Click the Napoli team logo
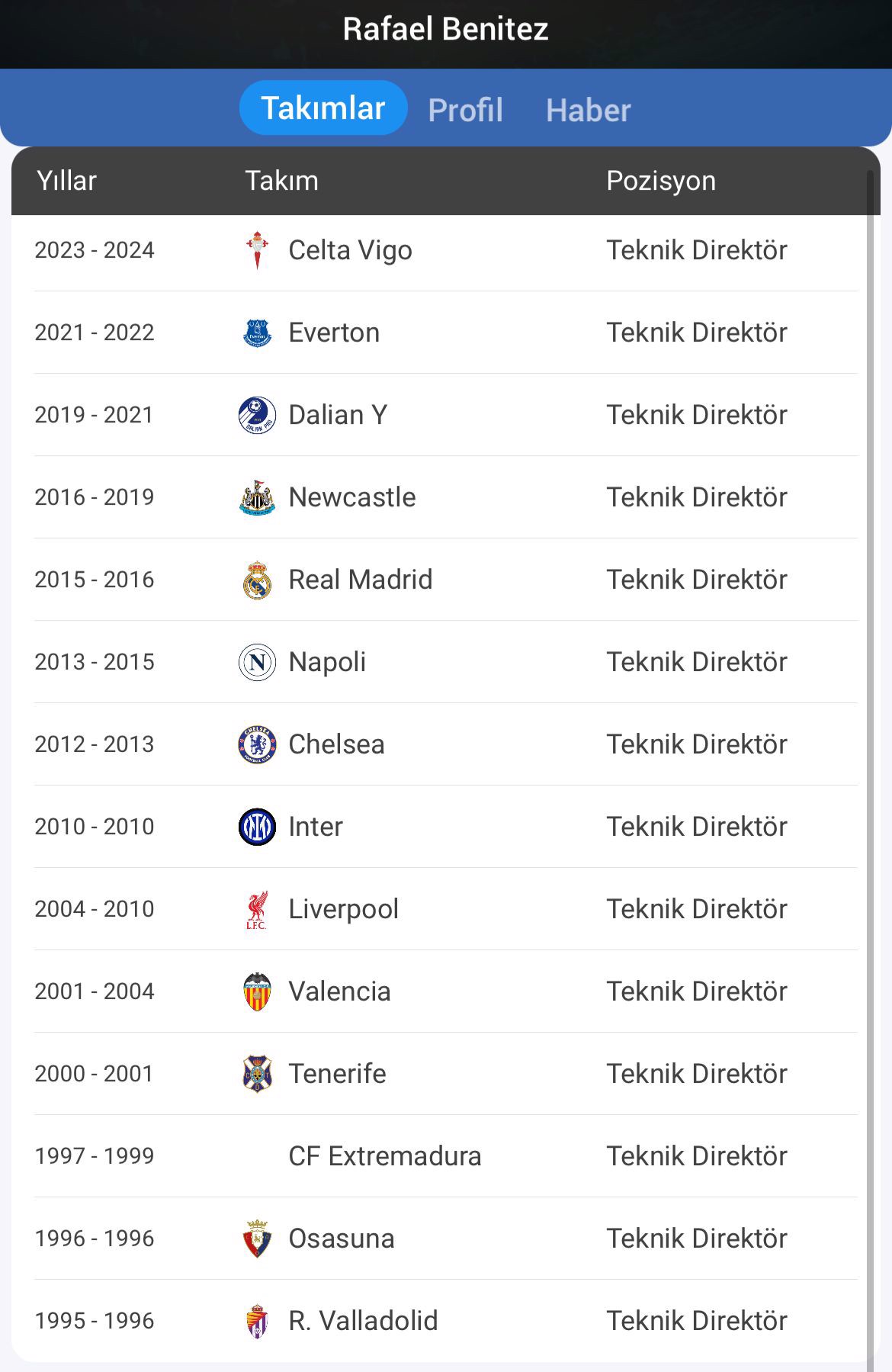The image size is (892, 1372). point(257,662)
